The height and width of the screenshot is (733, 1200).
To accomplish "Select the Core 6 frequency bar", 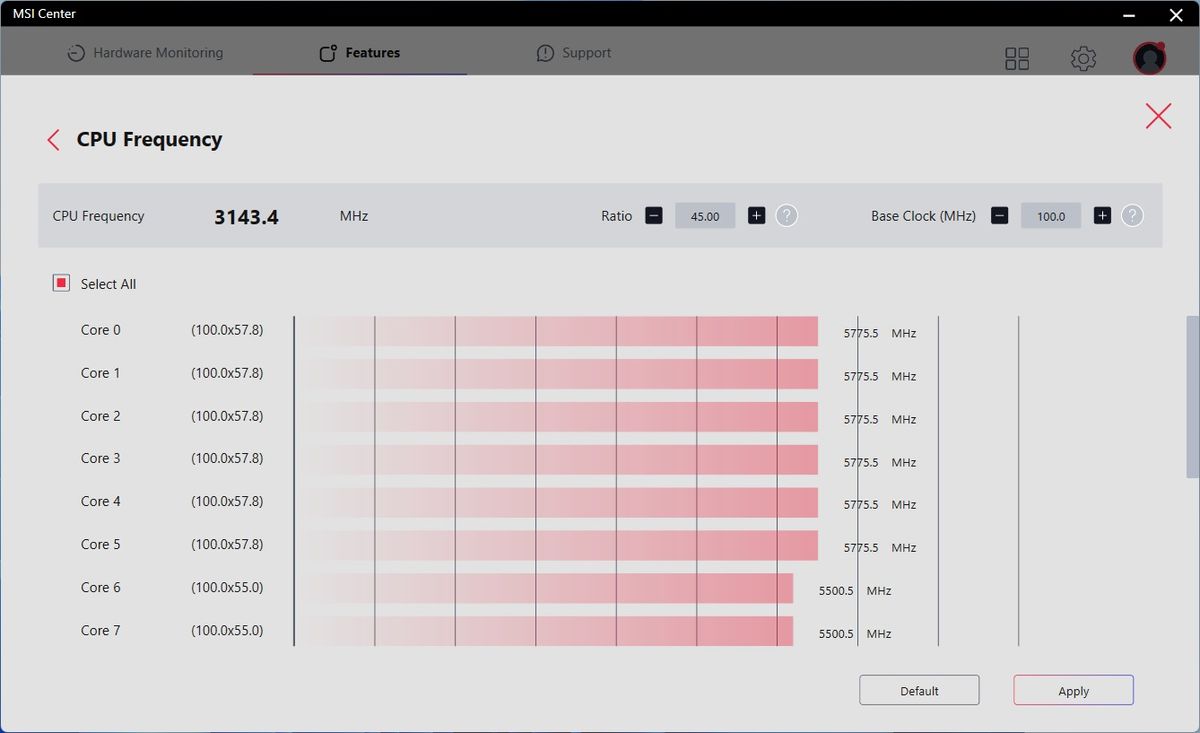I will pos(544,588).
